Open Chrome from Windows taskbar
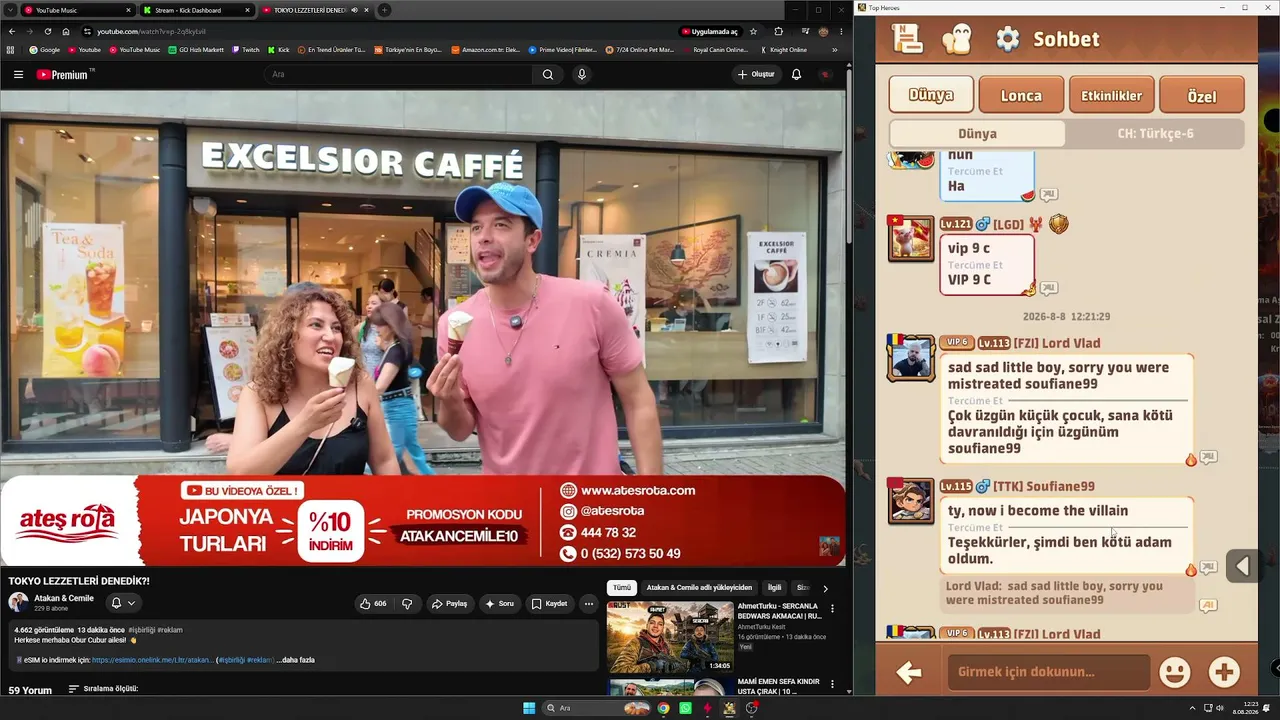Screen dimensions: 1280x720 [x=663, y=708]
